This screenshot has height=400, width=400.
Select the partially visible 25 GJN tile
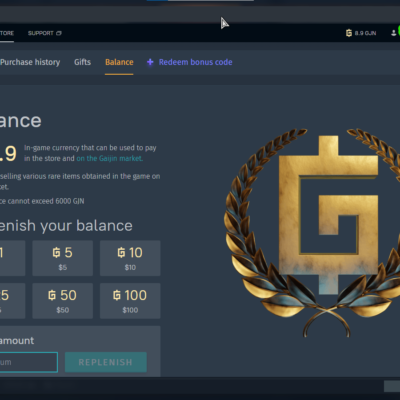(12, 301)
